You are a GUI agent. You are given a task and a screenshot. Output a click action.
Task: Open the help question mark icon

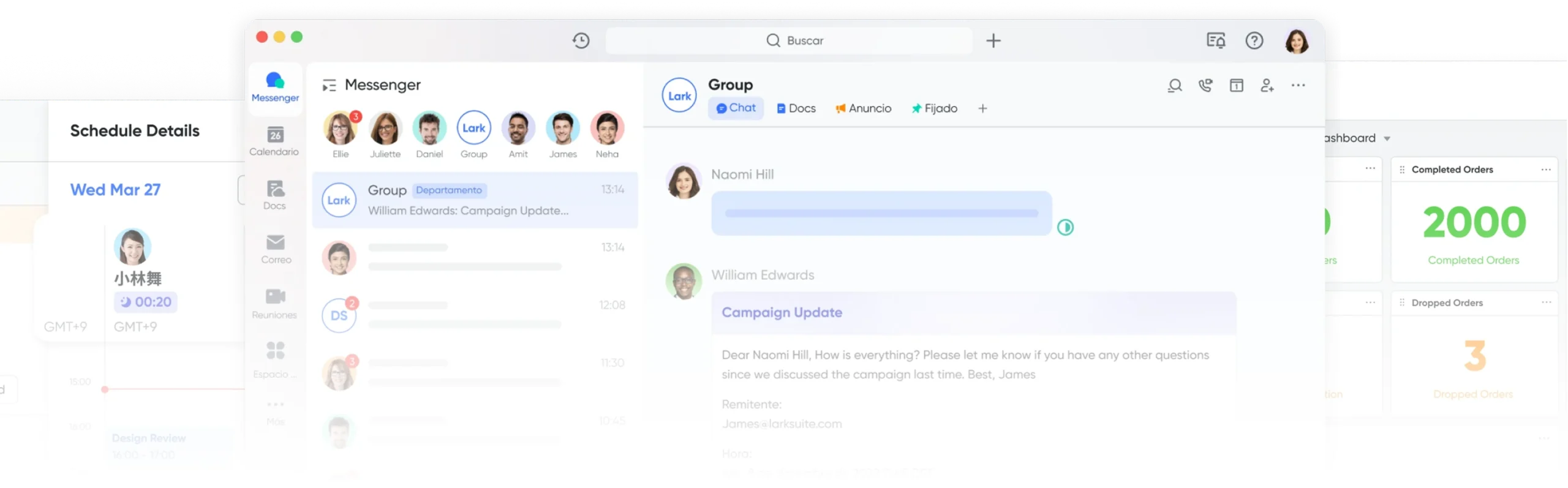click(x=1254, y=40)
